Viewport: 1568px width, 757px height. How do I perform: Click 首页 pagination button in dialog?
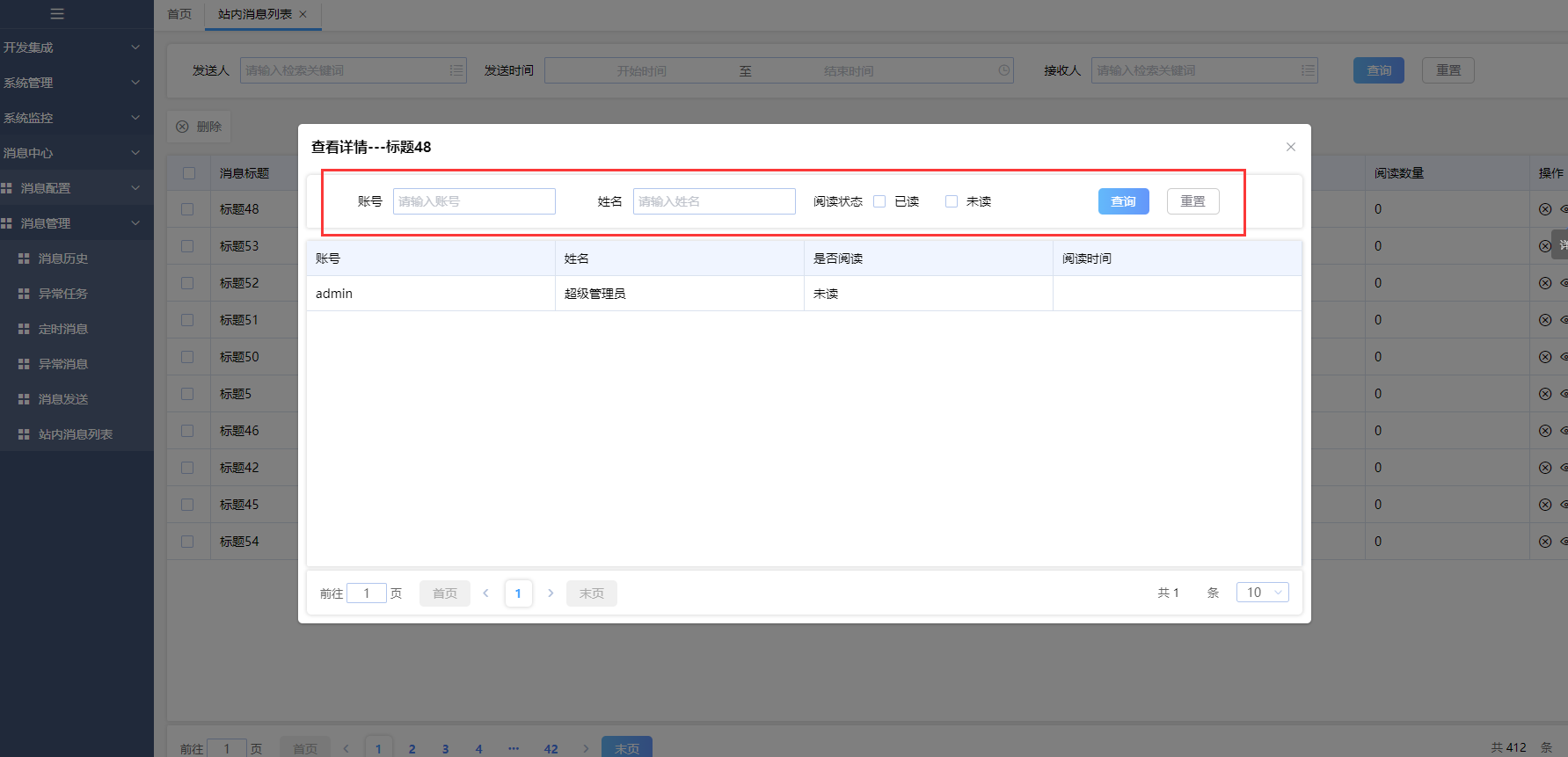tap(445, 593)
